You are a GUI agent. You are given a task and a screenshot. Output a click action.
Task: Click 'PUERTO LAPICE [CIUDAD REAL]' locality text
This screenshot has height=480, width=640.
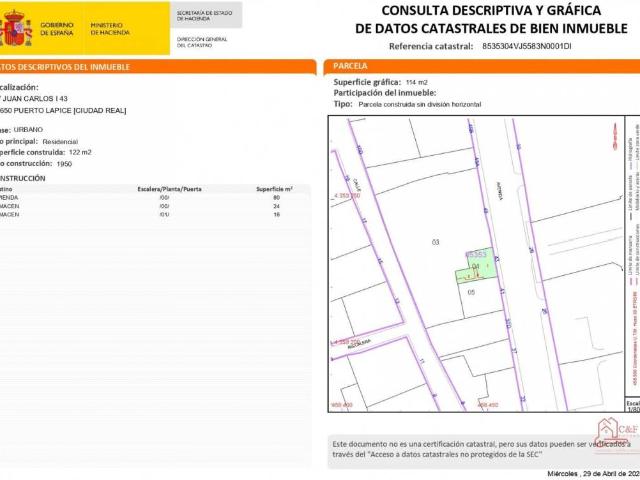point(70,111)
